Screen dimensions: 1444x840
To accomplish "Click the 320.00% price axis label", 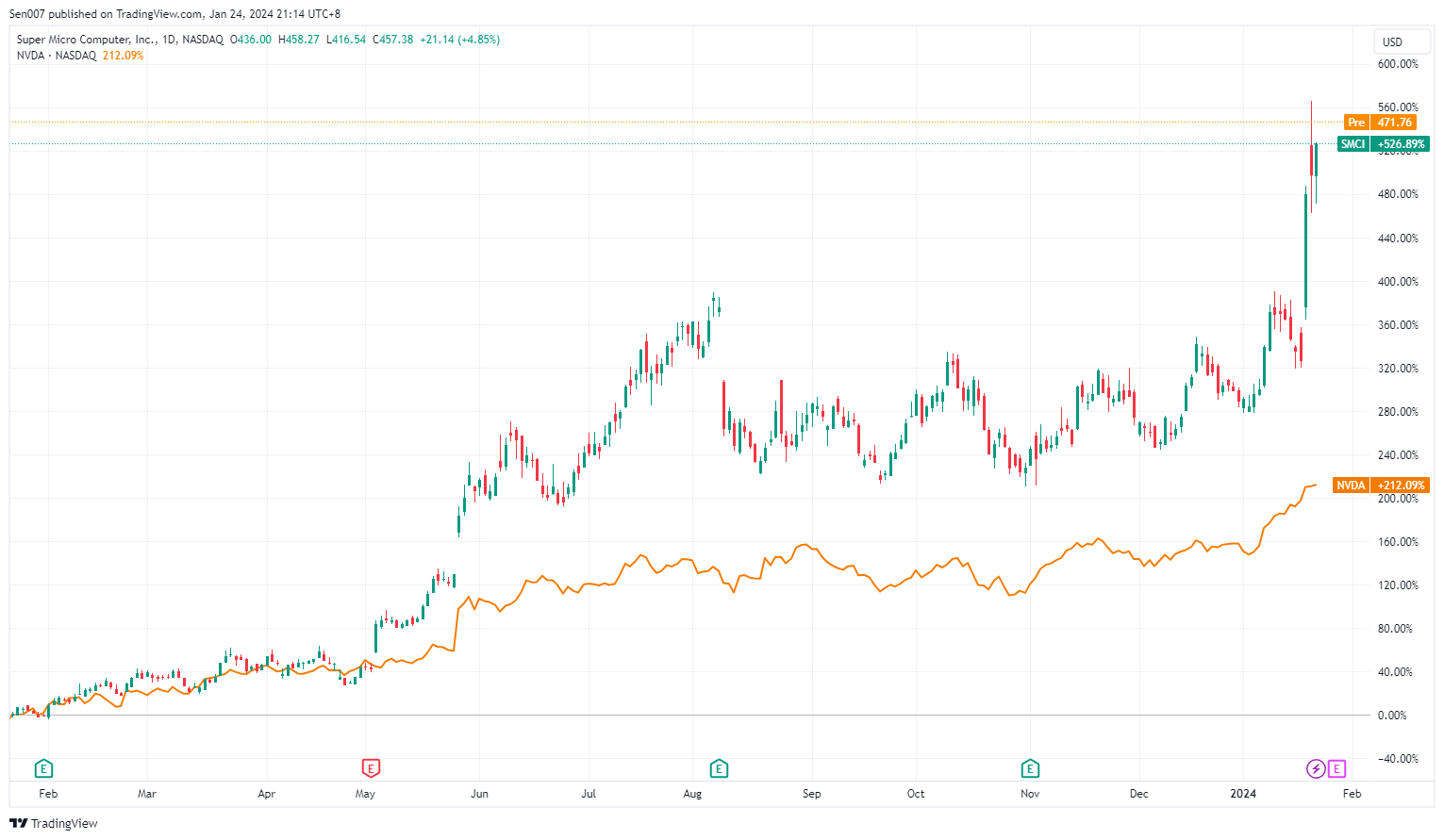I will pyautogui.click(x=1398, y=369).
